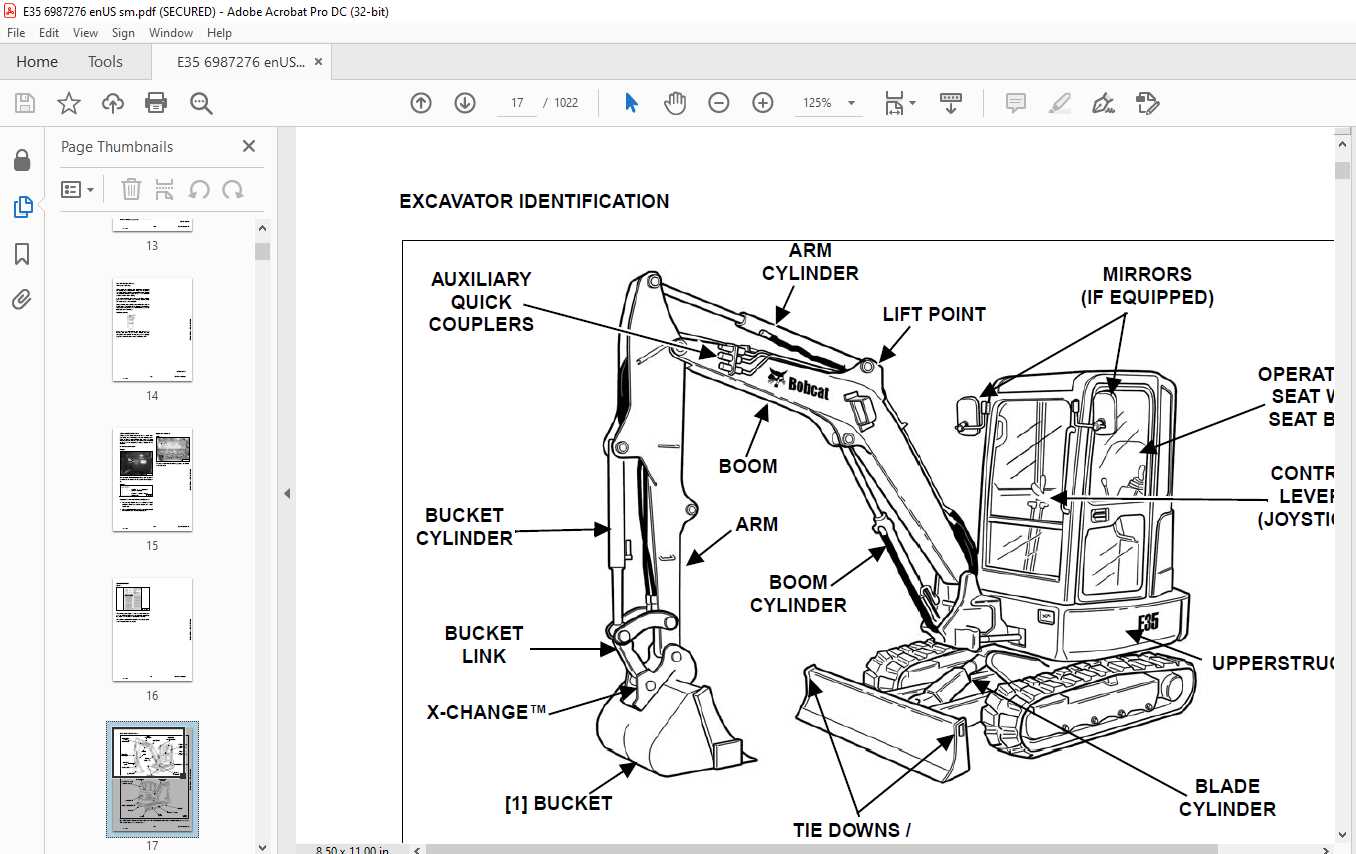Click the insert page break icon
1356x854 pixels.
165,189
